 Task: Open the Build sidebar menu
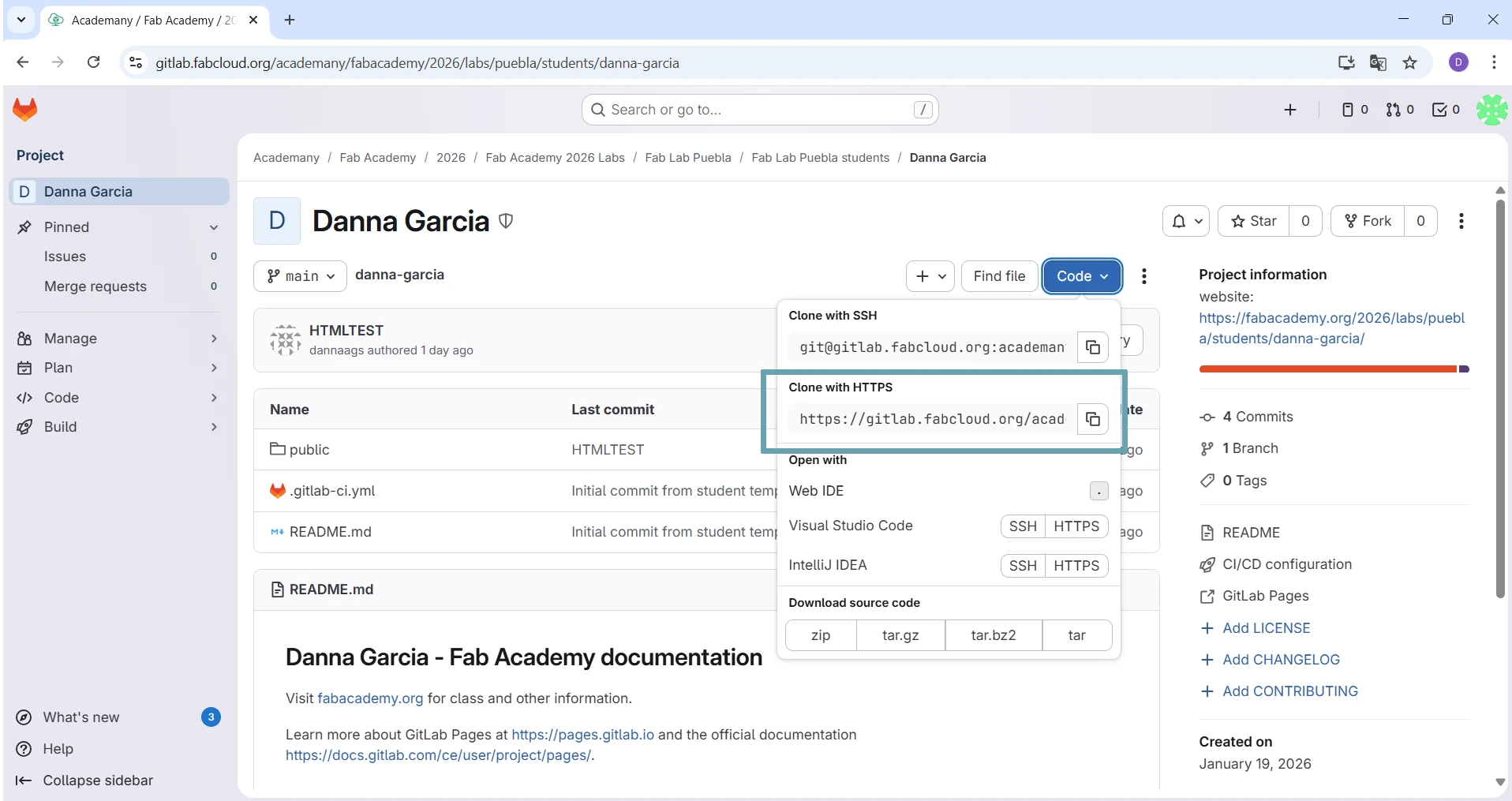[117, 427]
